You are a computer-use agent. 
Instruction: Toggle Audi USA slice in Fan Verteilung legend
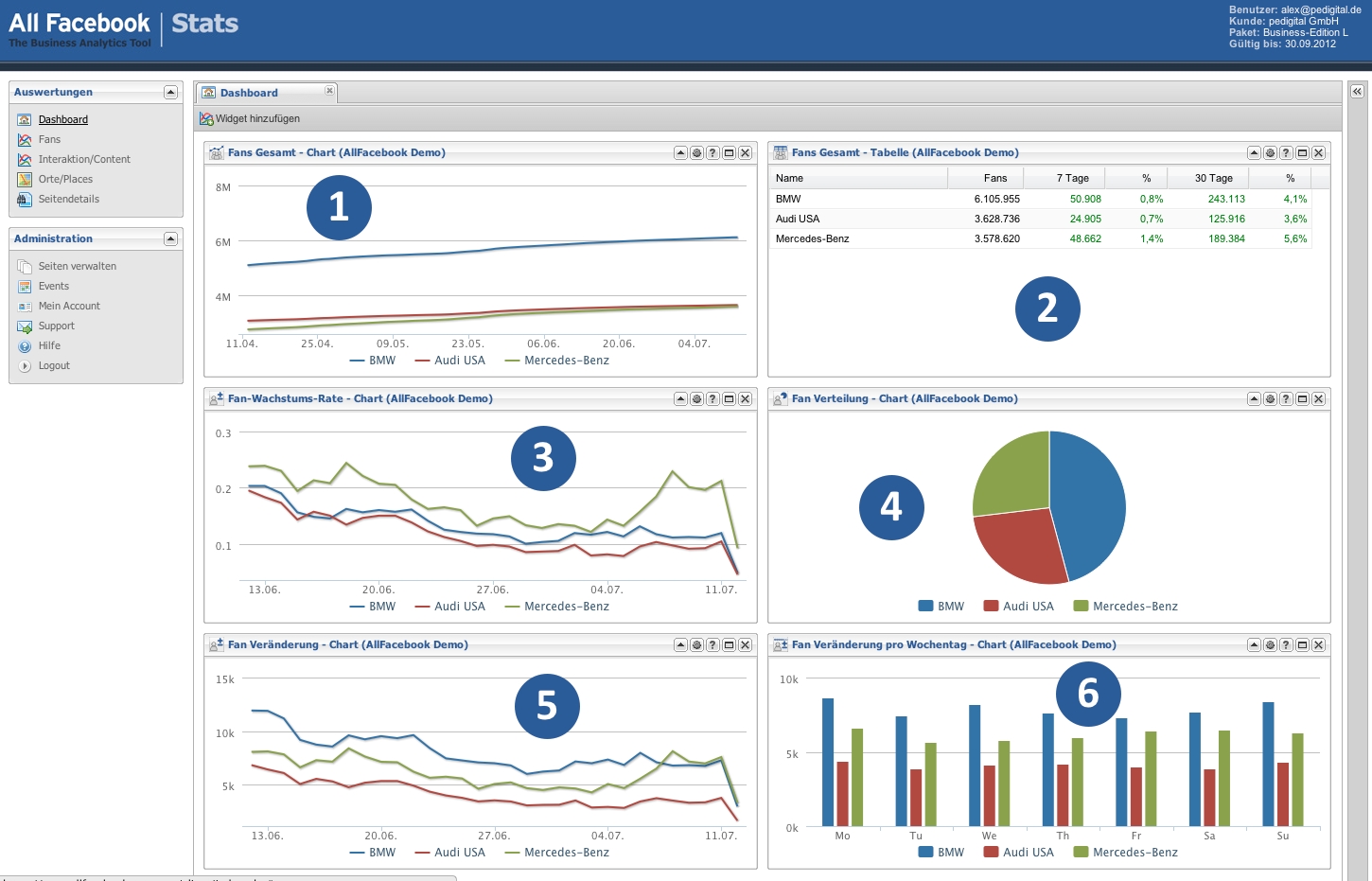point(1018,607)
